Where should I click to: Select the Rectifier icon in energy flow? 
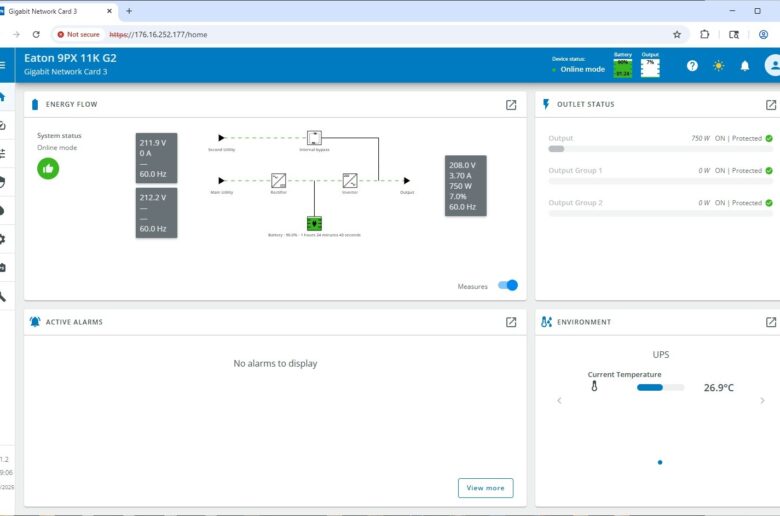(x=278, y=180)
